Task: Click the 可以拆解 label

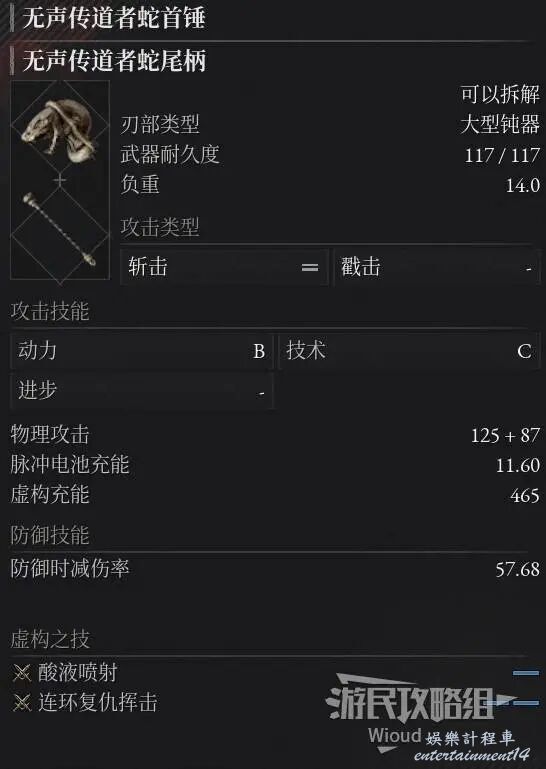Action: tap(500, 94)
